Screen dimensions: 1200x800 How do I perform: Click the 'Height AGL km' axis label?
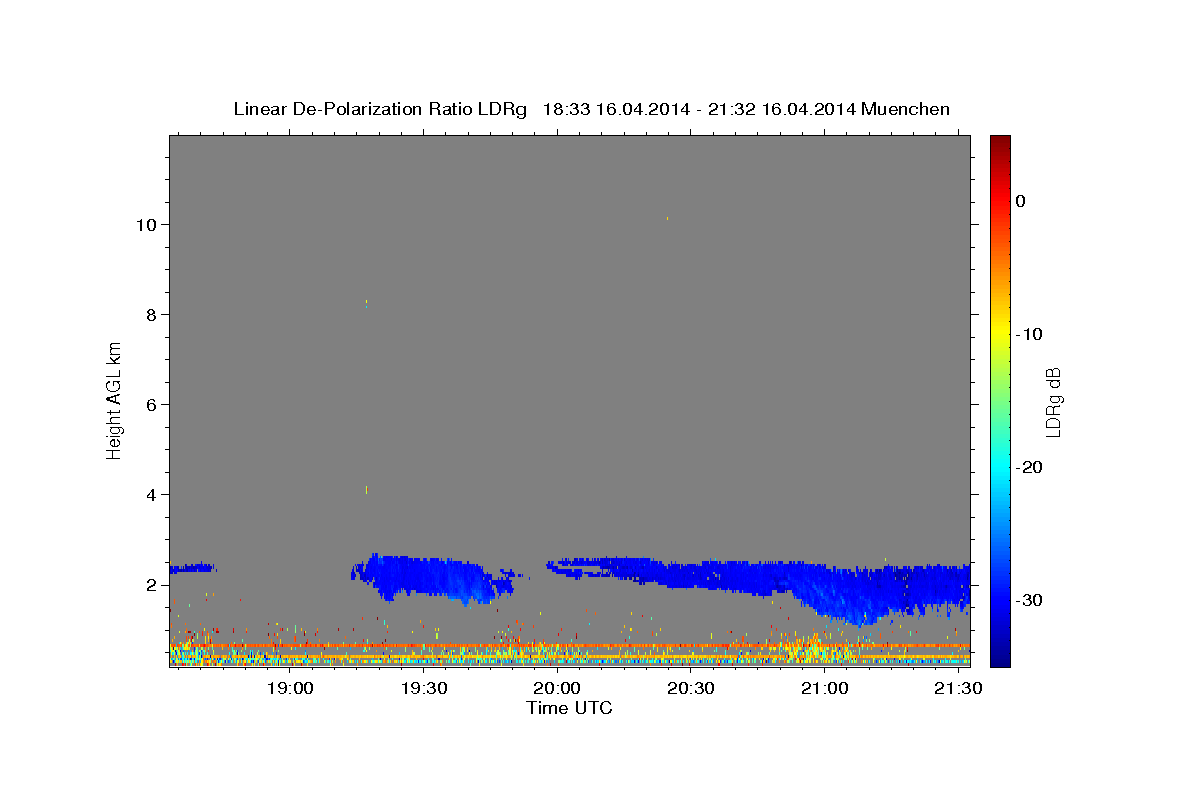coord(114,400)
